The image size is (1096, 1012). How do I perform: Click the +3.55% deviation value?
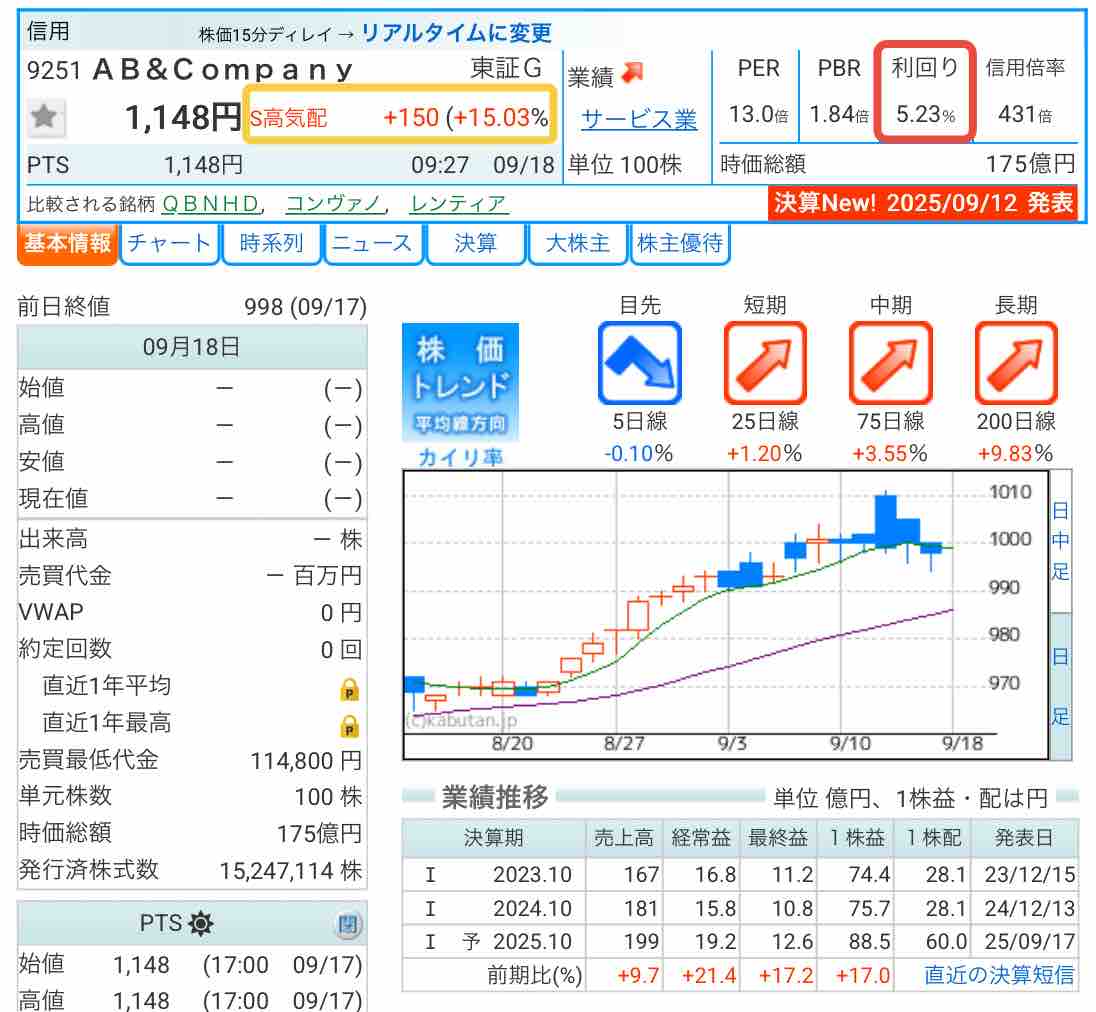pyautogui.click(x=890, y=454)
